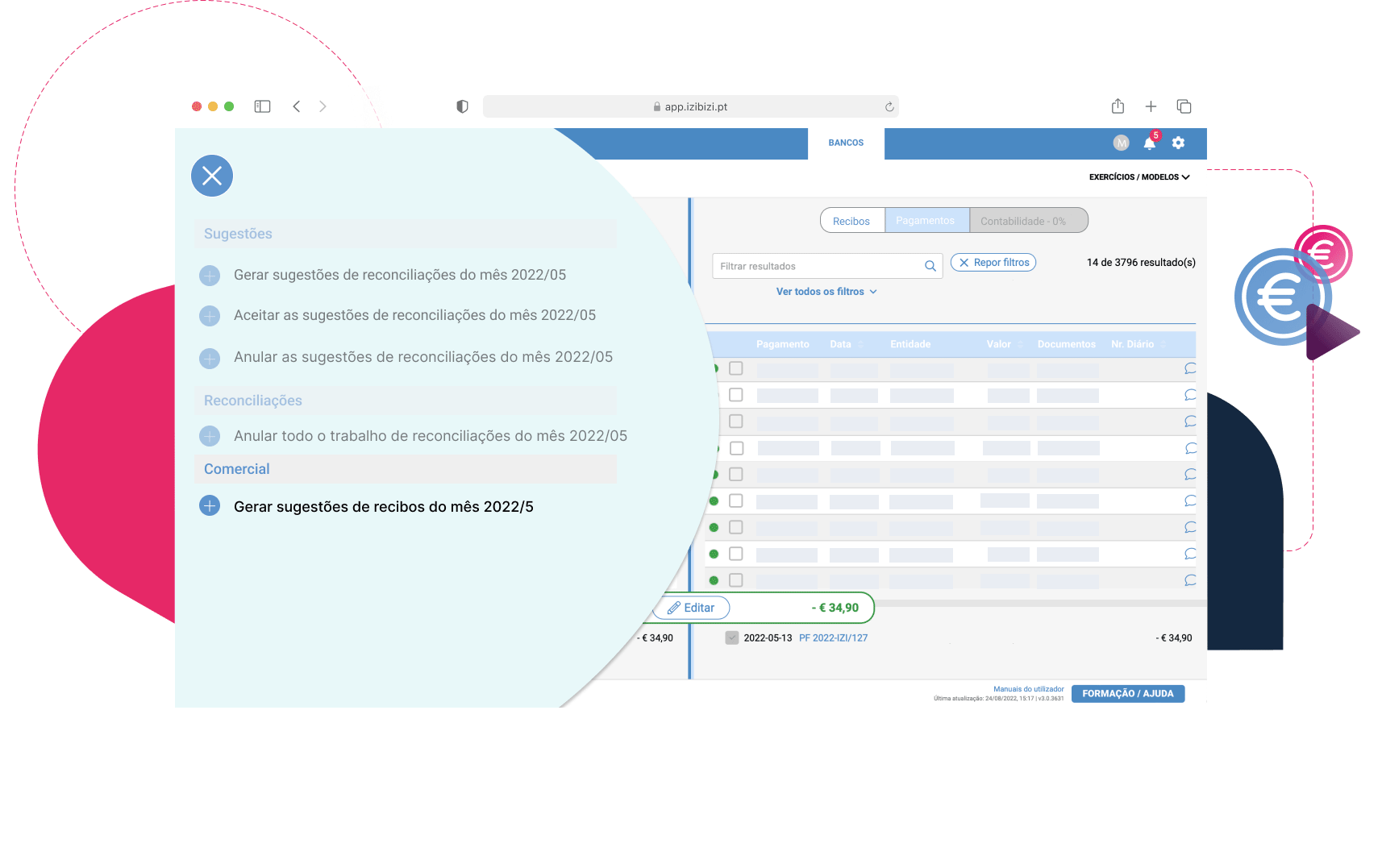The height and width of the screenshot is (868, 1382).
Task: Click inside Filtrar resultados field
Action: point(814,266)
